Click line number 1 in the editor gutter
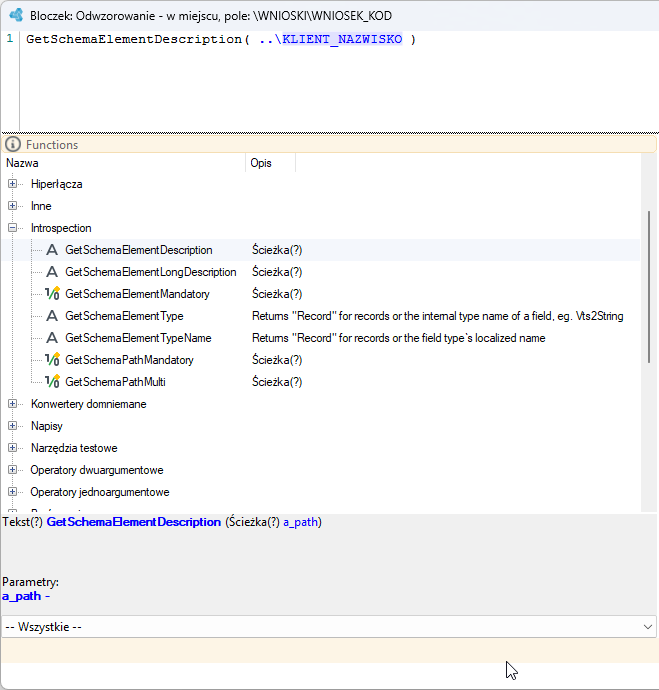 10,39
